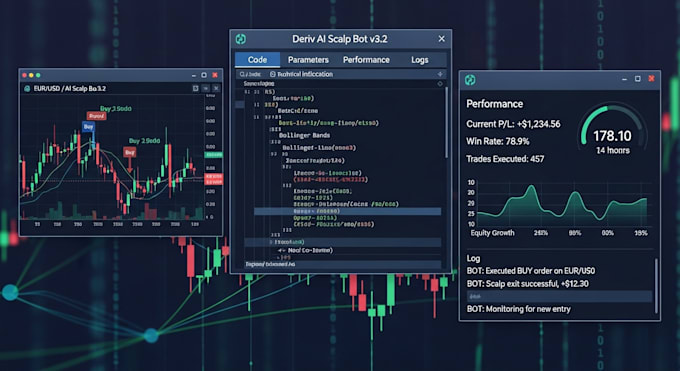Minimize the Performance window
The image size is (680, 371).
(624, 79)
